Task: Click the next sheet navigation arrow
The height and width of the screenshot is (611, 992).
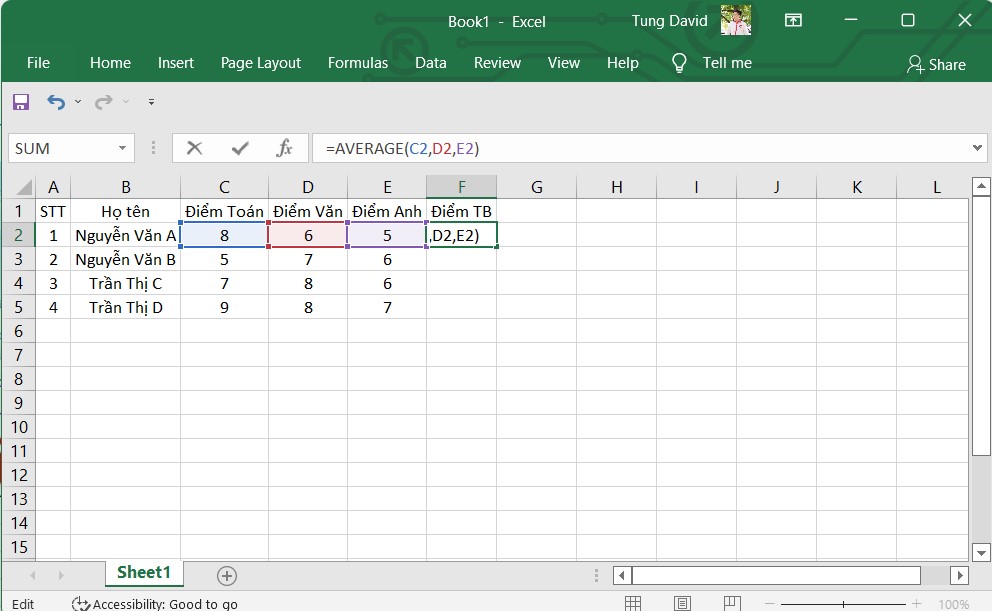Action: pos(61,576)
